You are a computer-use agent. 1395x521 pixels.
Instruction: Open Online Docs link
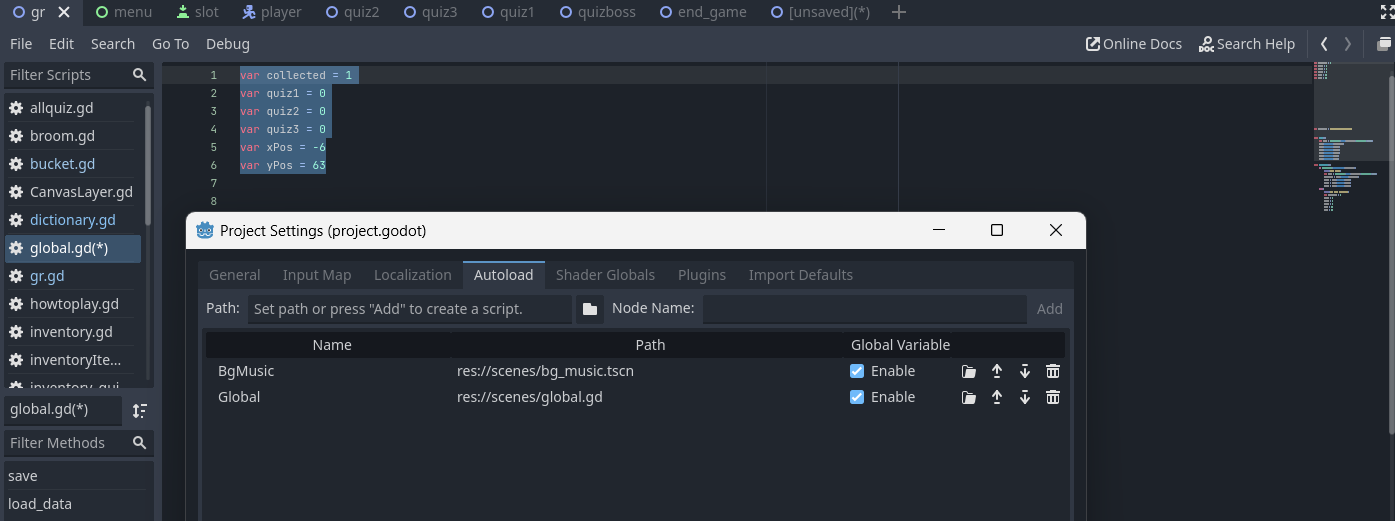pyautogui.click(x=1134, y=44)
